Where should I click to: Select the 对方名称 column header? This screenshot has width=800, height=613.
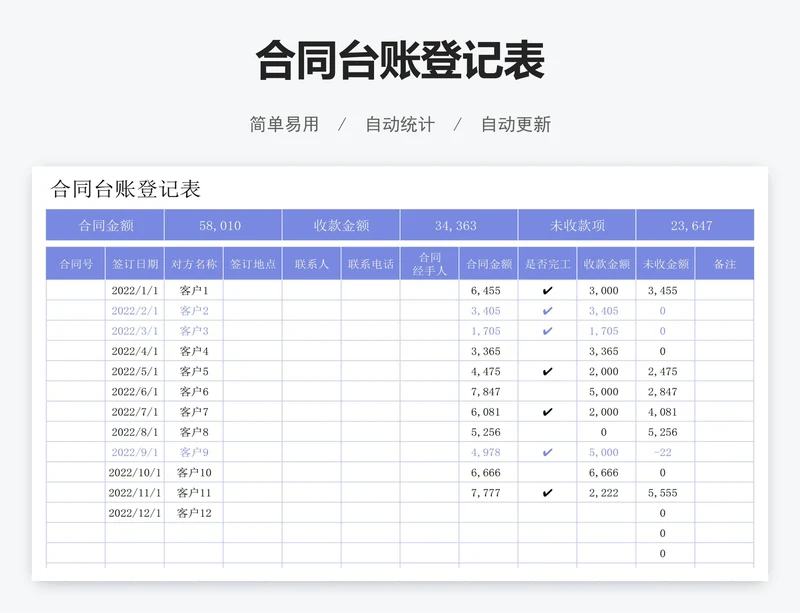click(x=194, y=264)
